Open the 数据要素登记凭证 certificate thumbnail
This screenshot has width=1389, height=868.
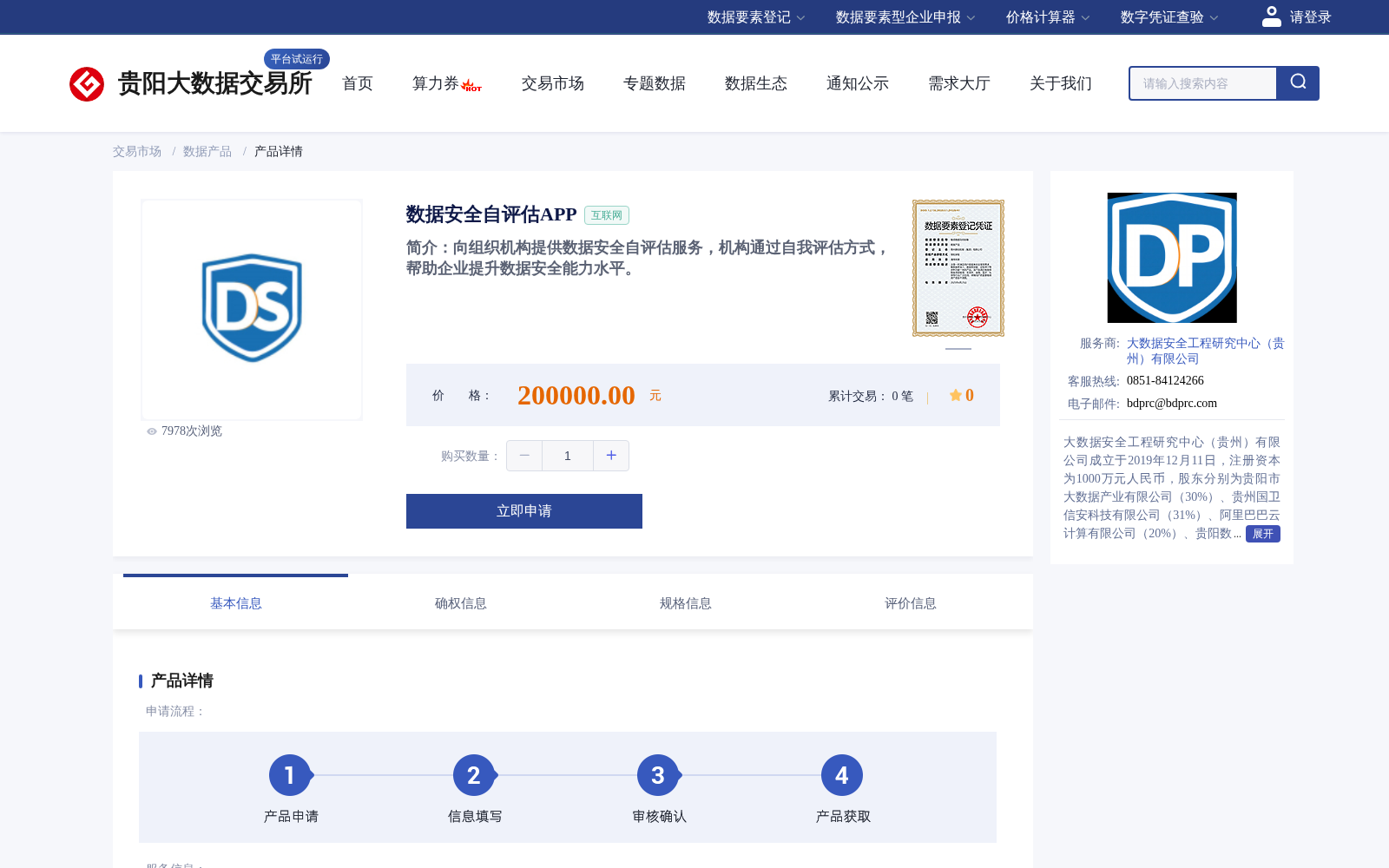point(958,268)
